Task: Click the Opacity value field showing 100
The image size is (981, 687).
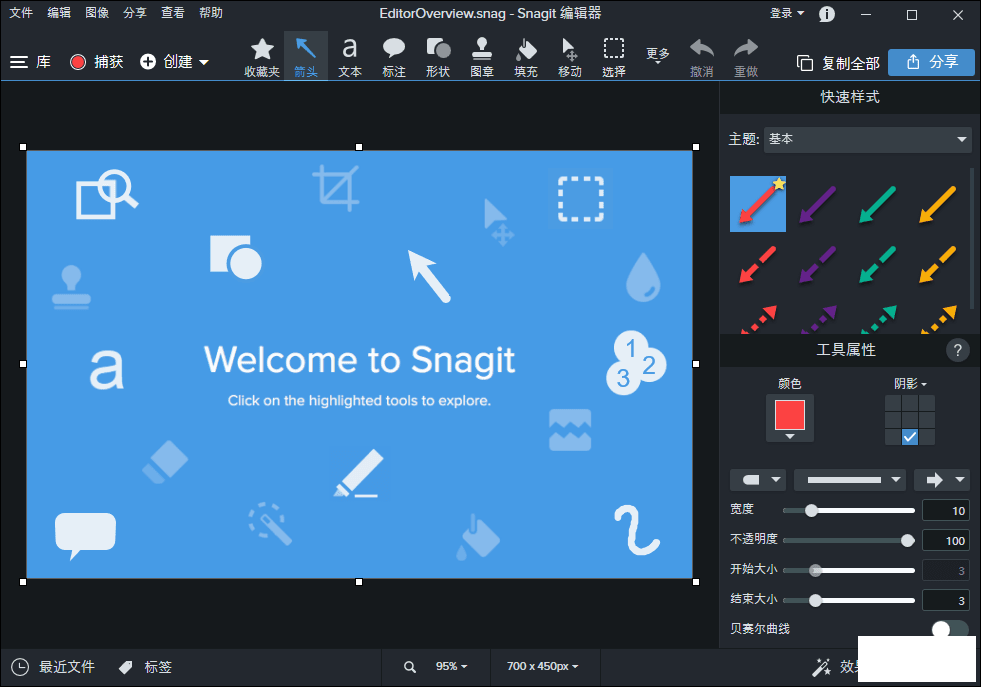Action: point(947,541)
